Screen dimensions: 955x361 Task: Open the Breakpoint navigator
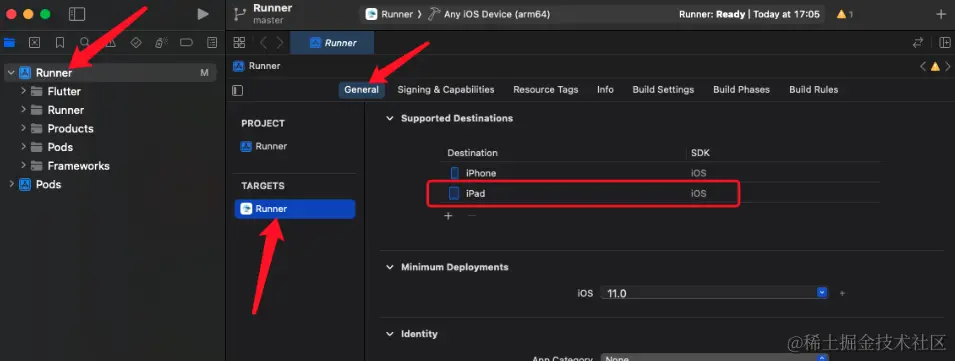click(x=186, y=43)
